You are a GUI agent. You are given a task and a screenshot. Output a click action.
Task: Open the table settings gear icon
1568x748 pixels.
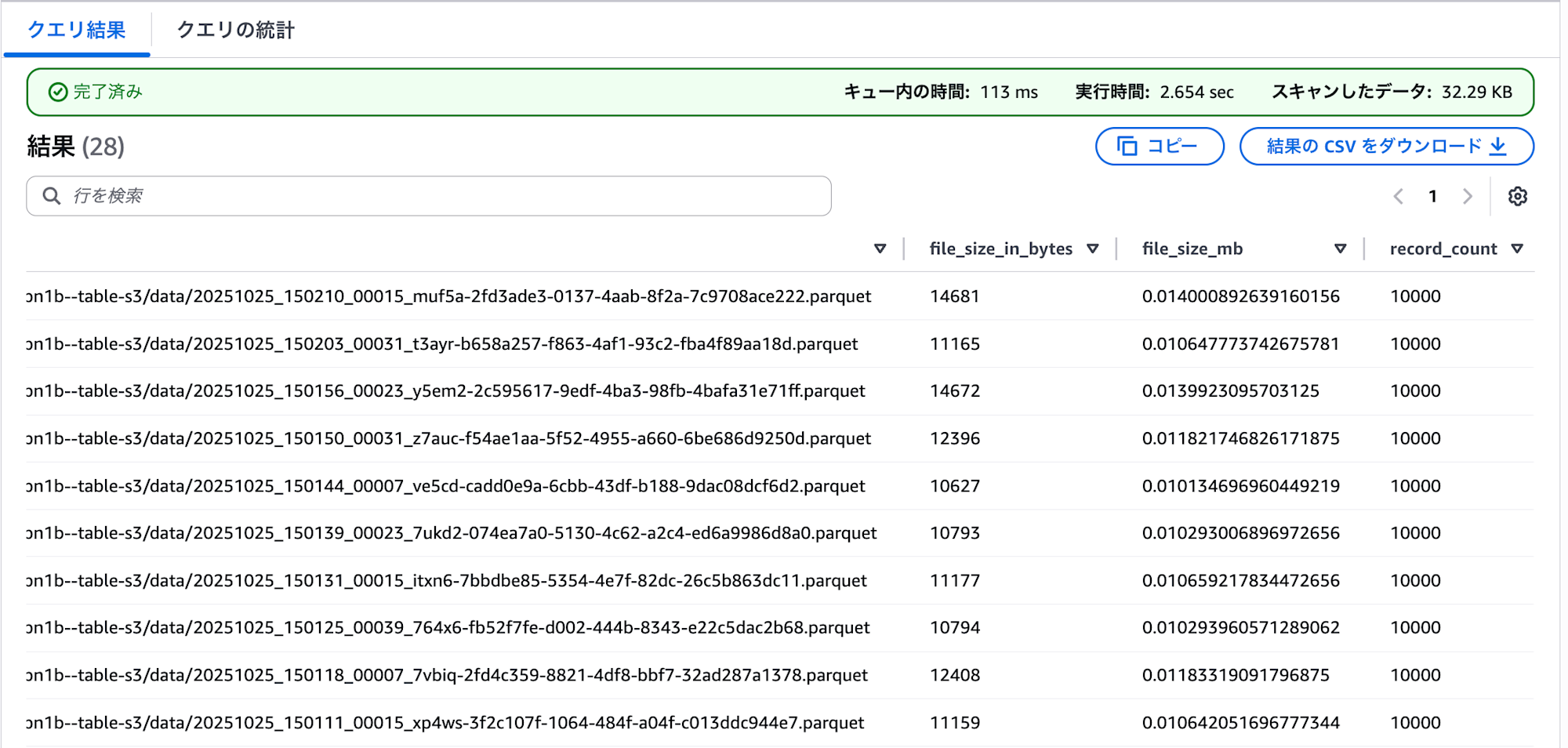coord(1517,196)
